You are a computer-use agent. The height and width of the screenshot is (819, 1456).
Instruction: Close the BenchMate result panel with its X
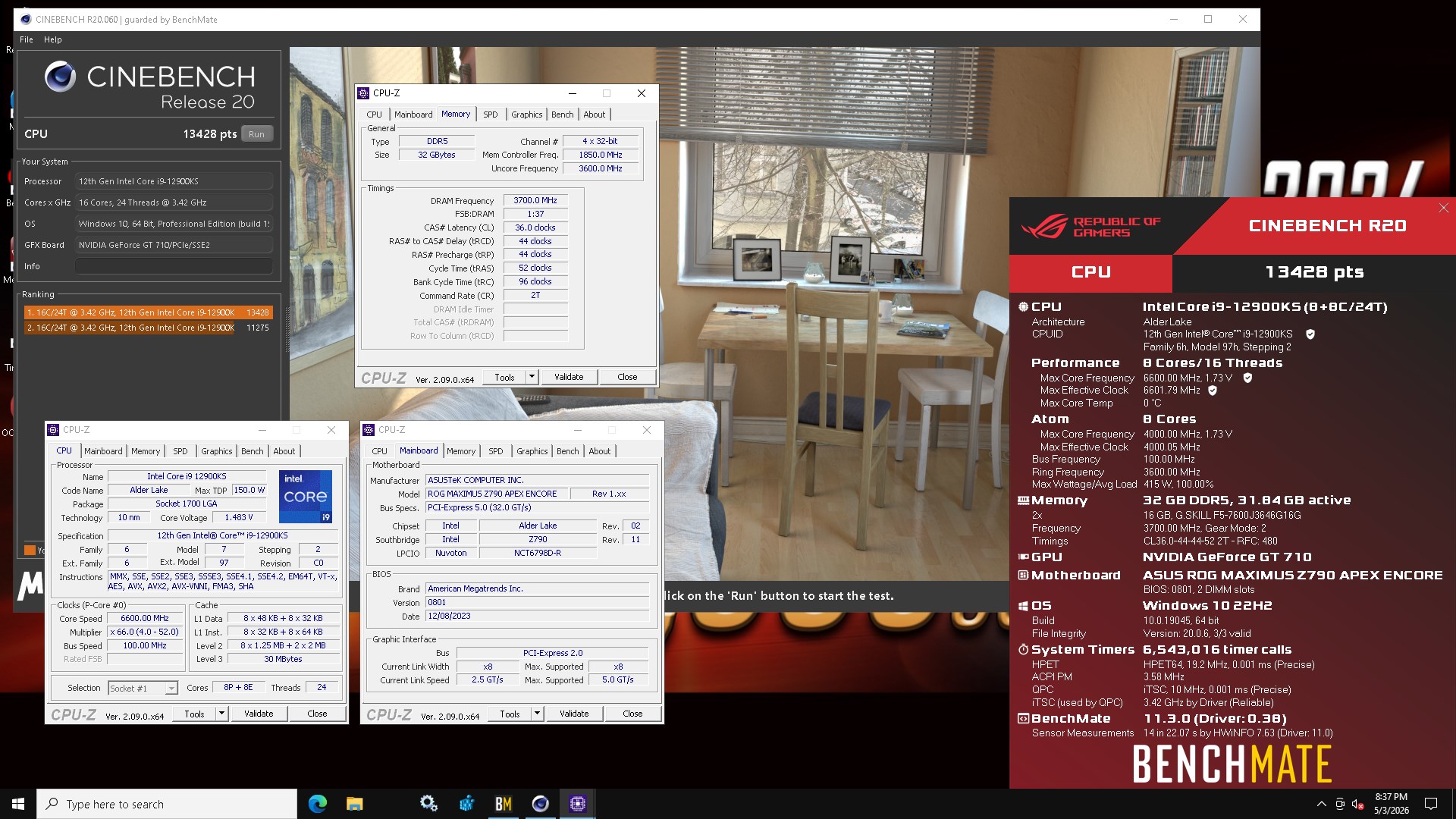1443,208
